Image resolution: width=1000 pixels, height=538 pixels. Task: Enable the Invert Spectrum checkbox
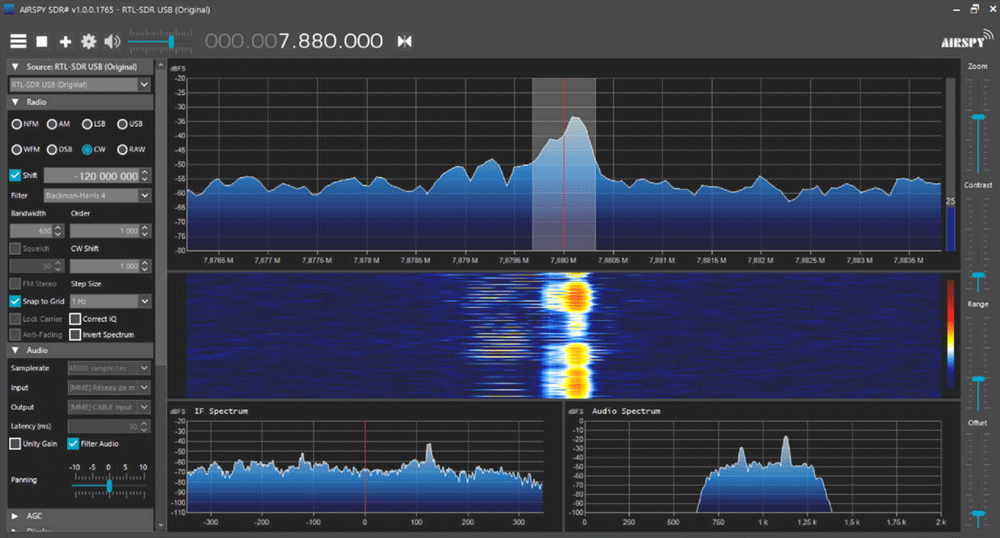coord(75,335)
